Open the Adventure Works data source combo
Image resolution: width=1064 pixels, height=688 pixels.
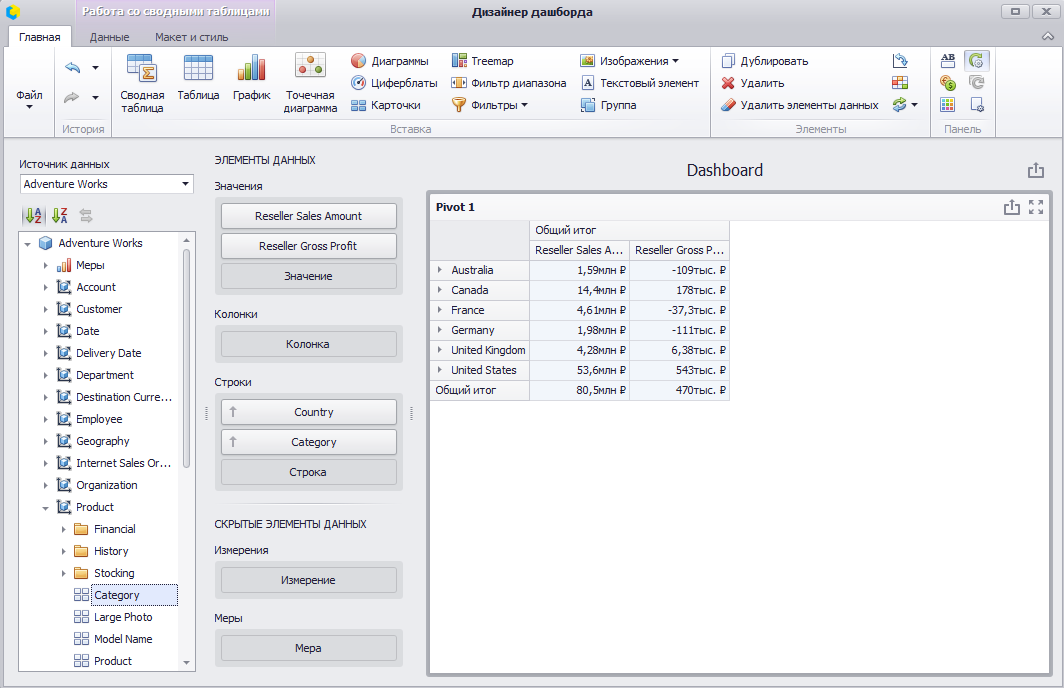[x=107, y=184]
